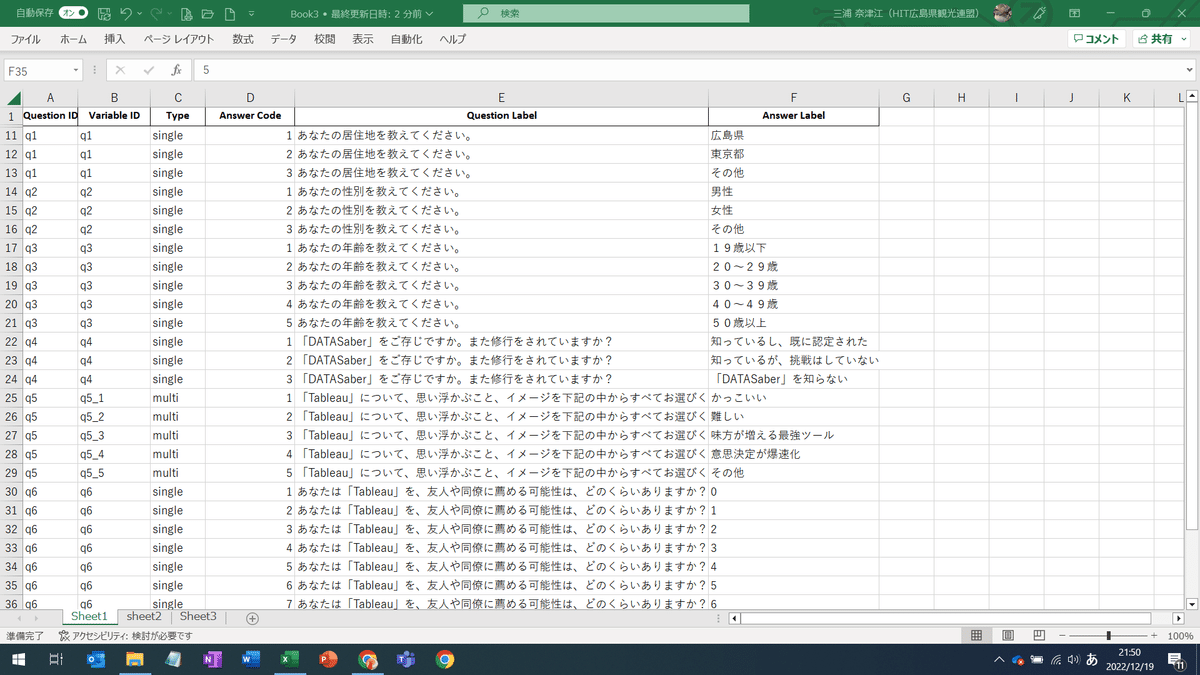The width and height of the screenshot is (1200, 675).
Task: Open Customize Quick Access Toolbar dropdown
Action: pyautogui.click(x=250, y=14)
